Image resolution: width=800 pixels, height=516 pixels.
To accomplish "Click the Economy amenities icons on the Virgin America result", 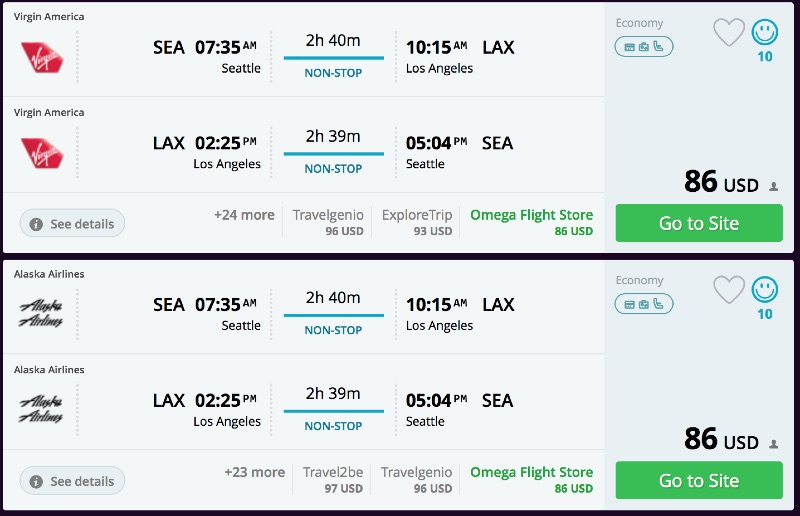I will pyautogui.click(x=644, y=46).
